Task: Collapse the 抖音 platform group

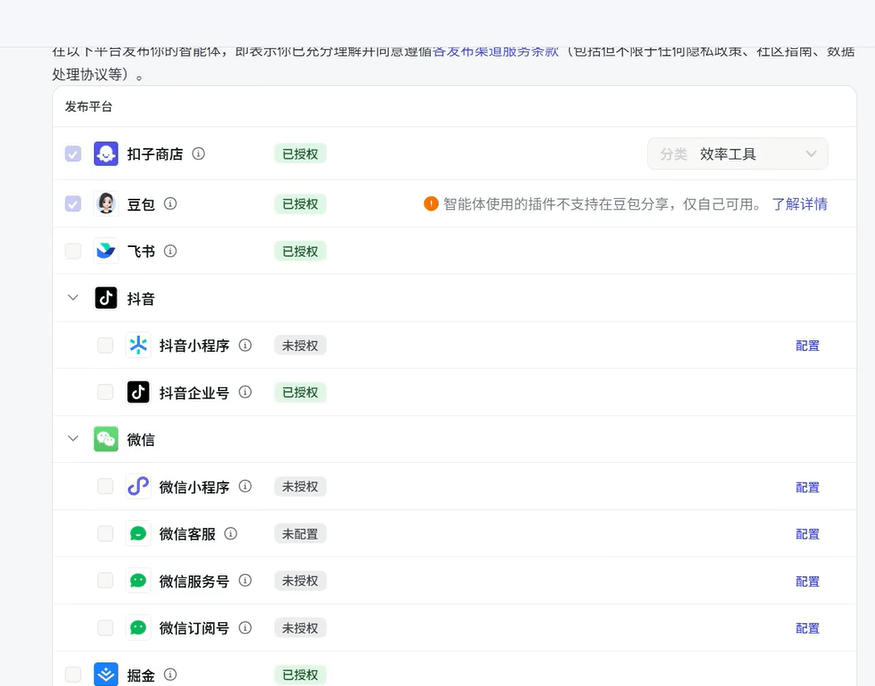Action: [x=73, y=298]
